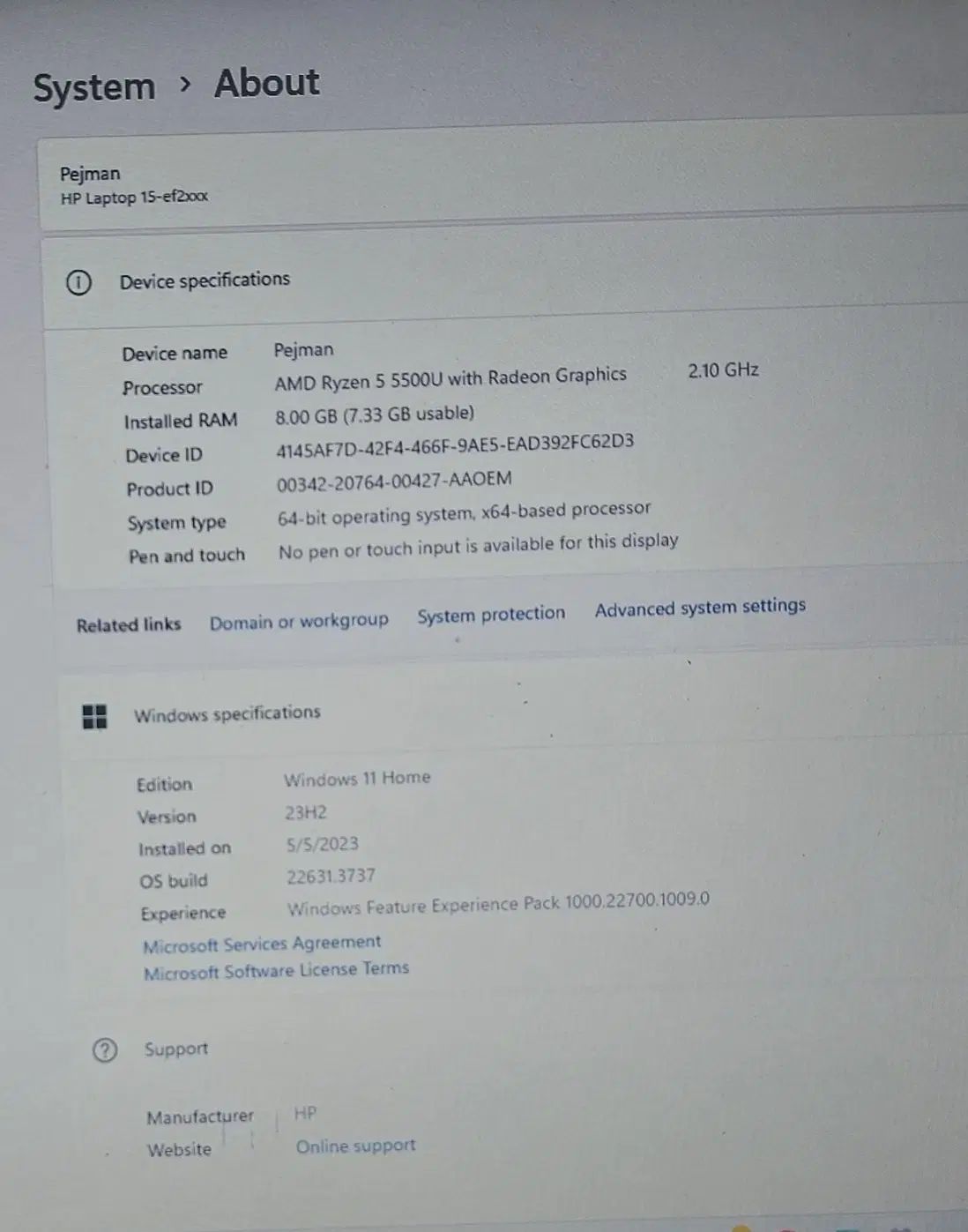
Task: Select OS build number 22631.3737
Action: pyautogui.click(x=331, y=877)
